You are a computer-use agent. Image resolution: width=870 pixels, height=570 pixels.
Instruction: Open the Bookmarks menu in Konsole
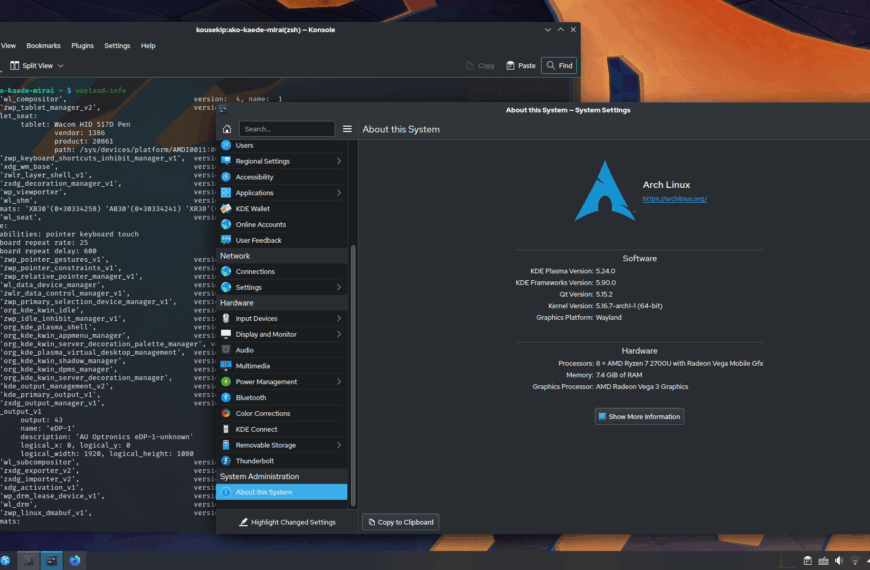[x=43, y=46]
